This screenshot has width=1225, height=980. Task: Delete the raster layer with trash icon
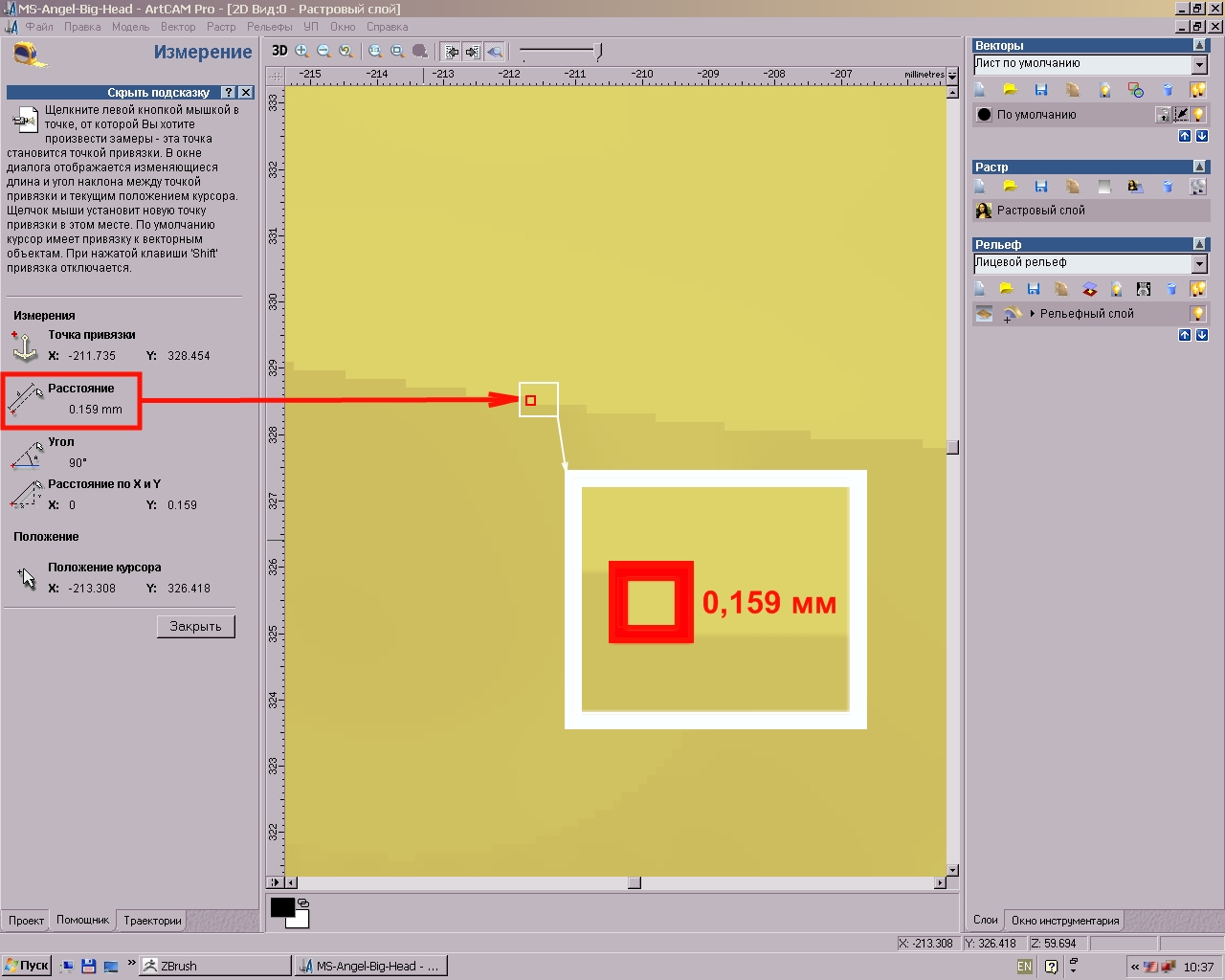(1168, 187)
